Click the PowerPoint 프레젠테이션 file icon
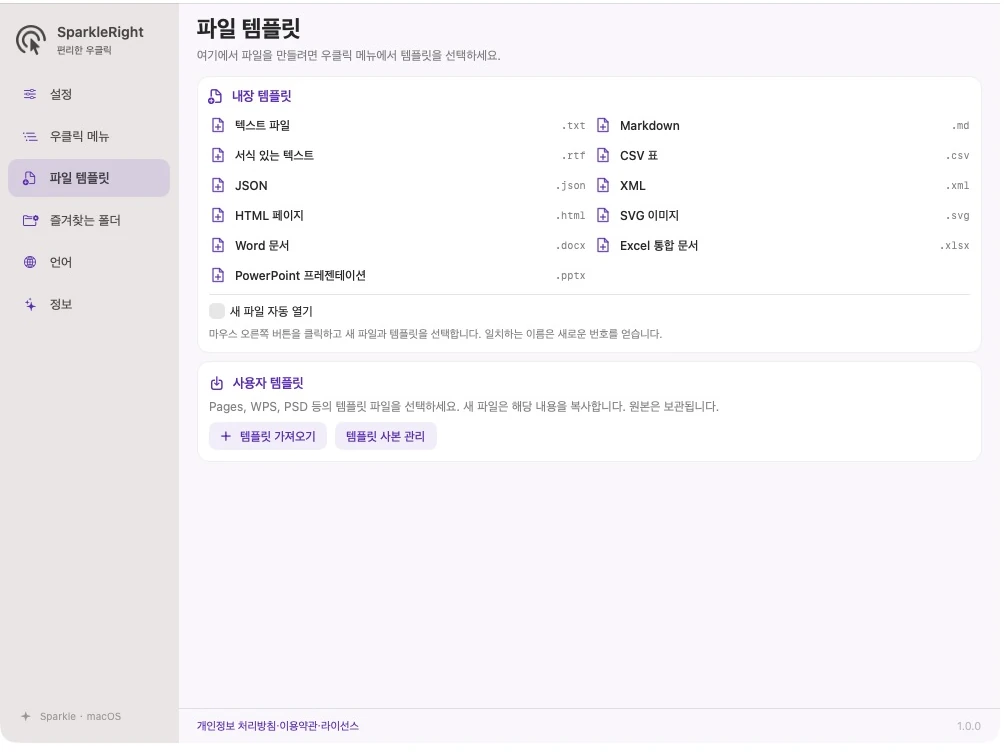 pos(218,276)
